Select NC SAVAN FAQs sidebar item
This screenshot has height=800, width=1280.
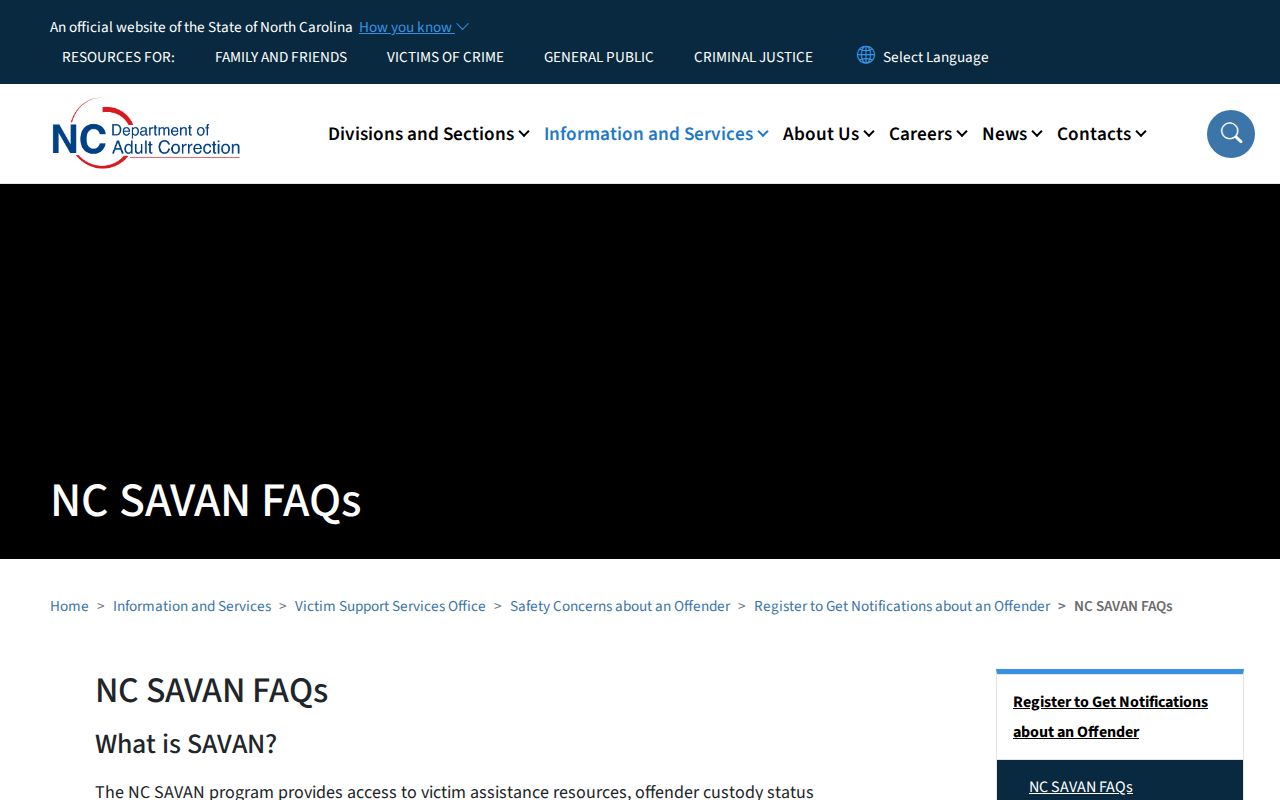(1081, 787)
